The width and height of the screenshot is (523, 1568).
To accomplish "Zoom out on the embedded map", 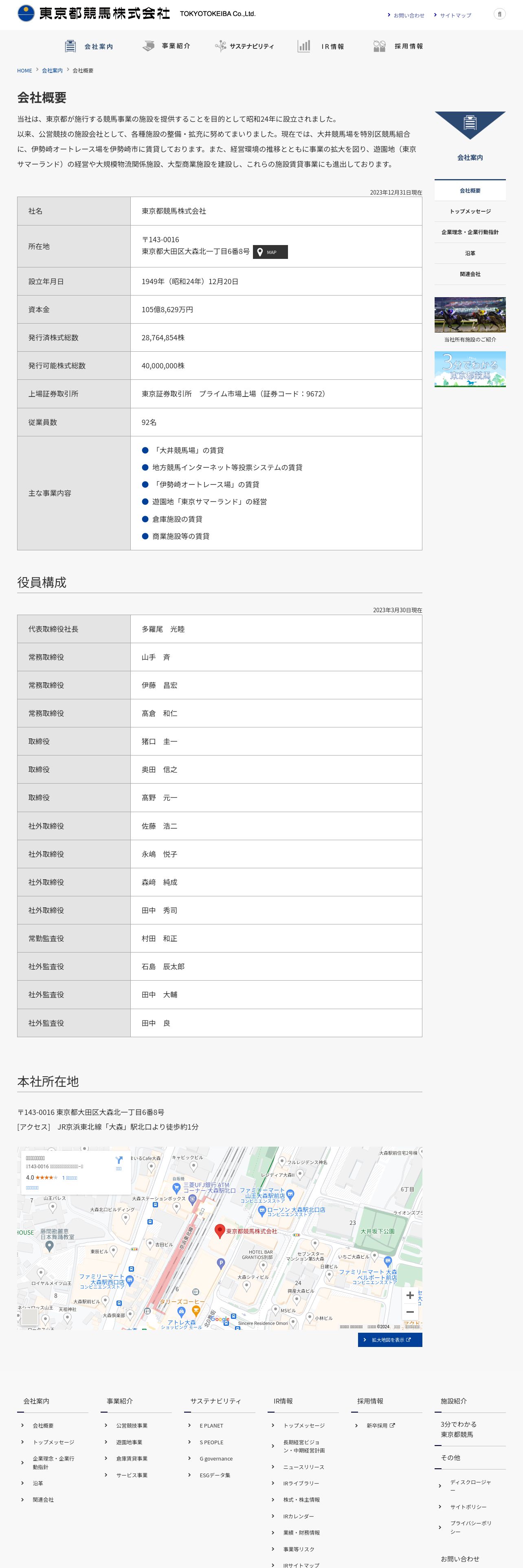I will click(410, 1312).
